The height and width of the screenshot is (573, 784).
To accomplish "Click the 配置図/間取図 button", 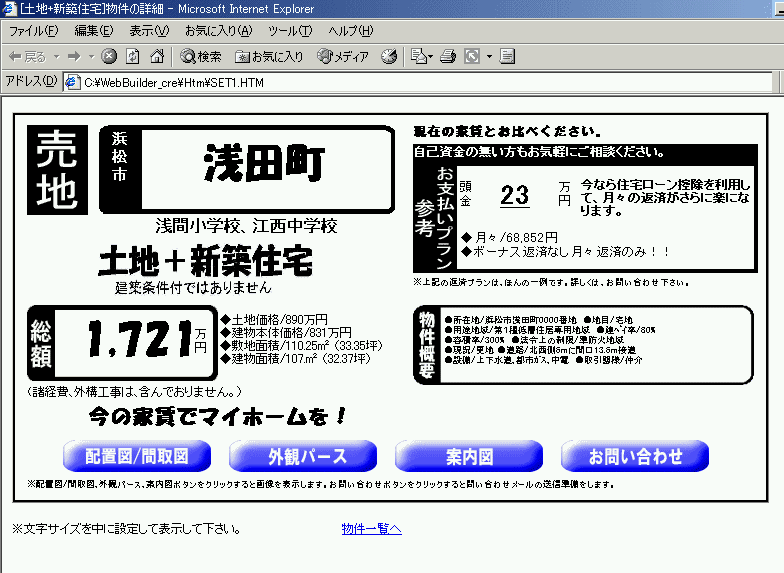I will click(137, 456).
